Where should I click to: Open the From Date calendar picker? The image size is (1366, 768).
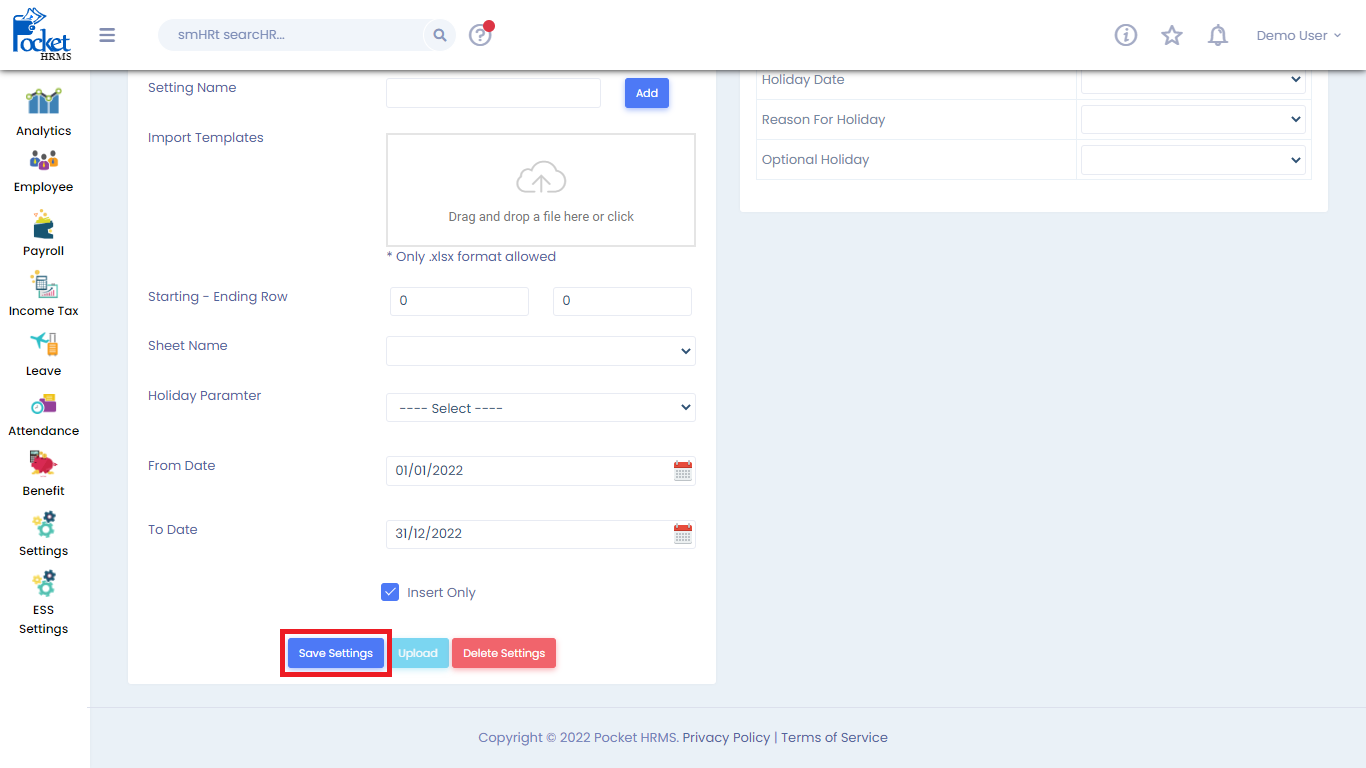click(683, 471)
